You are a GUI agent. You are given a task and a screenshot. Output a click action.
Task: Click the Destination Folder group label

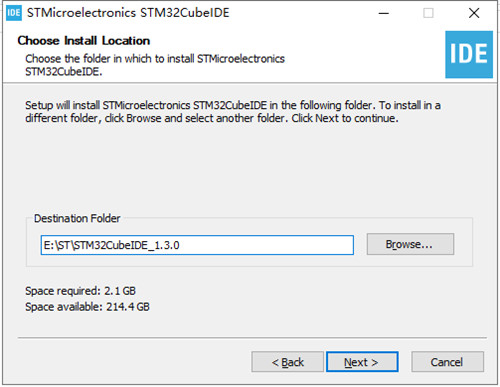[77, 218]
